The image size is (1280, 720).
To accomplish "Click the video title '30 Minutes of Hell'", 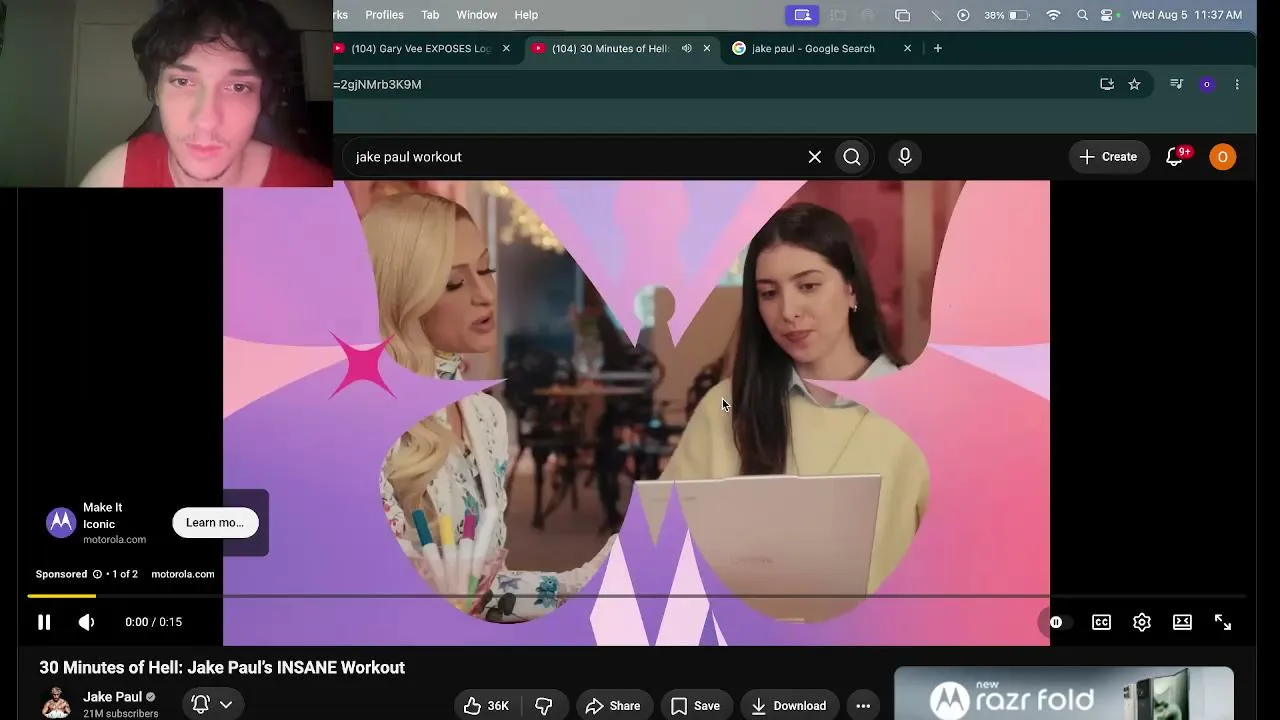I will coord(222,667).
